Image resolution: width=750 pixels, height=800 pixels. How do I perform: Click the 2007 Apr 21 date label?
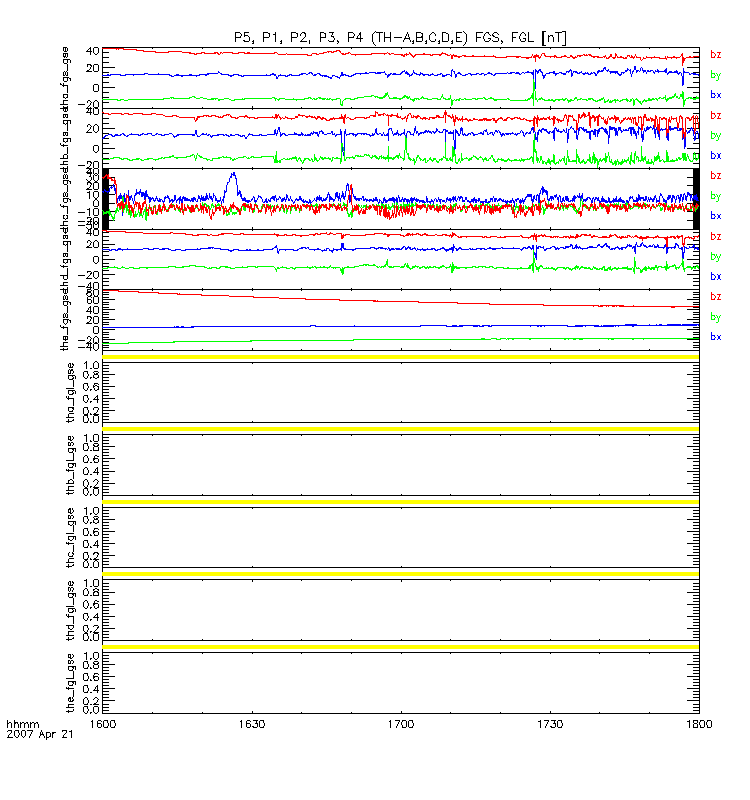click(40, 734)
